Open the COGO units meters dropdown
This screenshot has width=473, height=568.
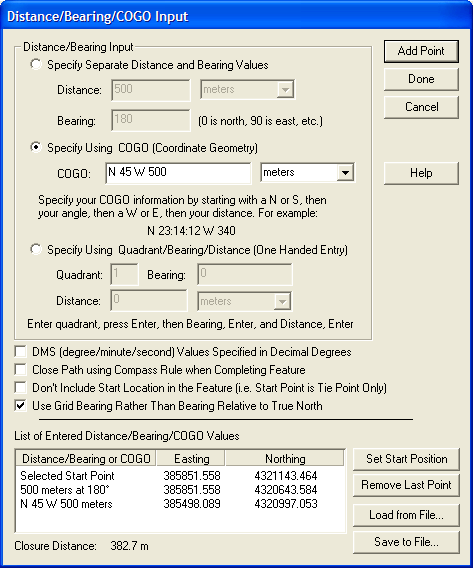308,172
